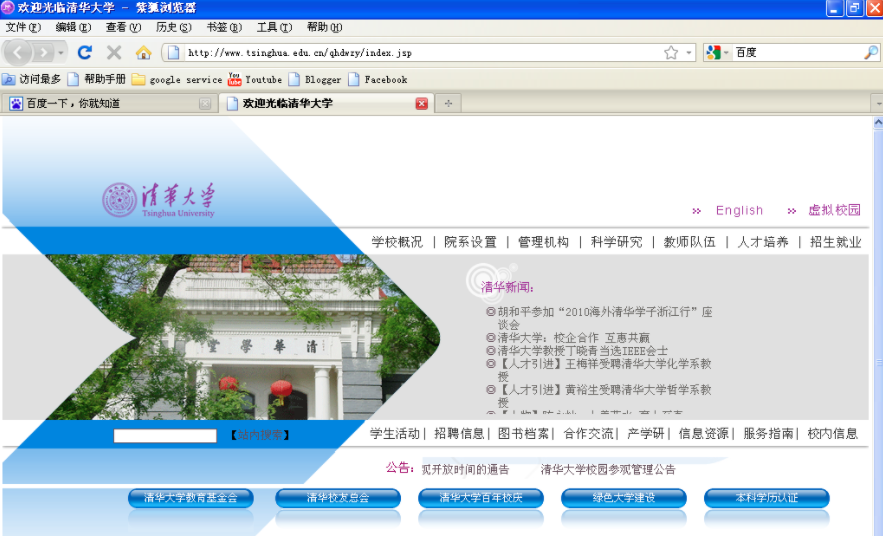This screenshot has height=536, width=883.
Task: Open the 书签 menu
Action: 224,27
